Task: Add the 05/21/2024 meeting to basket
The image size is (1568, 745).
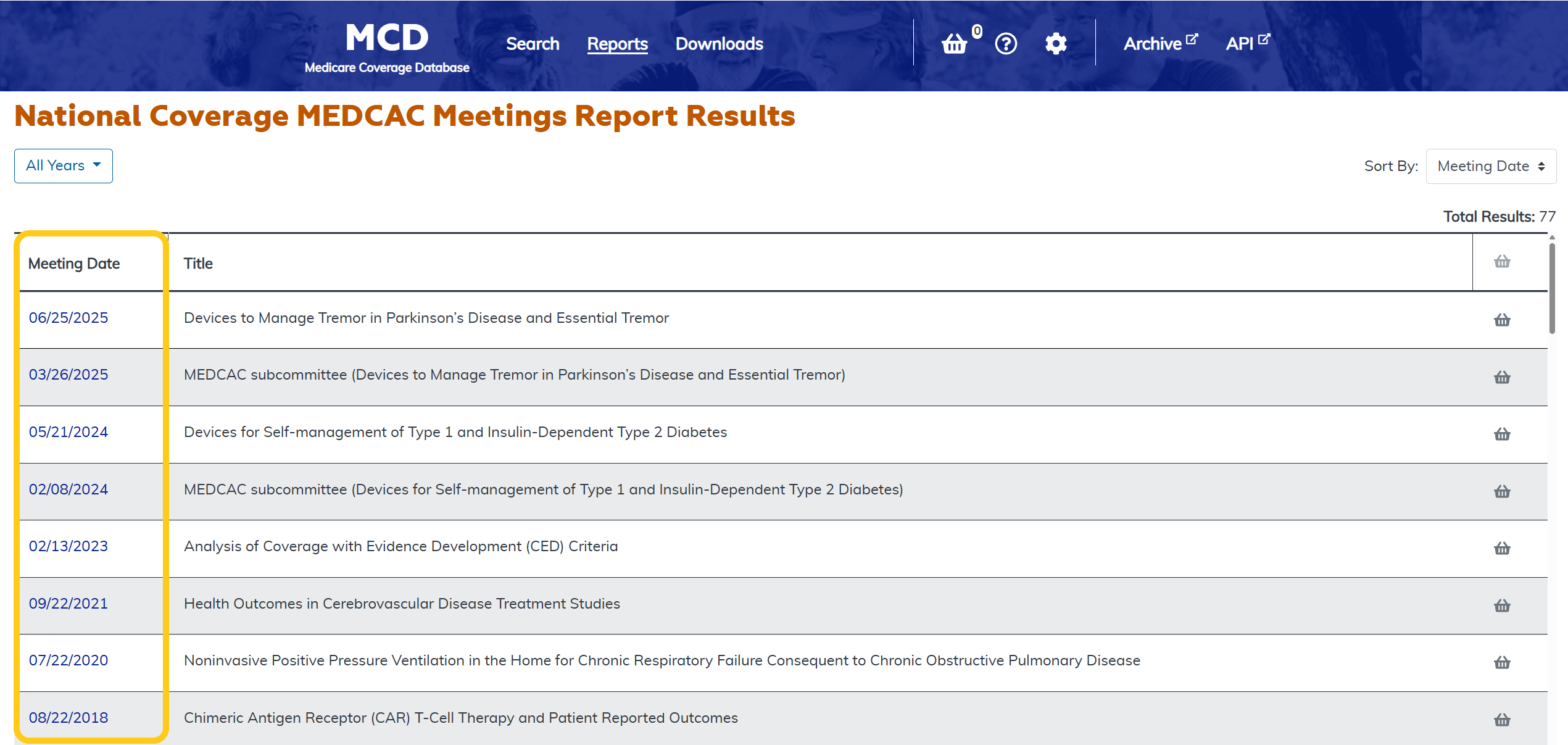Action: pyautogui.click(x=1502, y=434)
